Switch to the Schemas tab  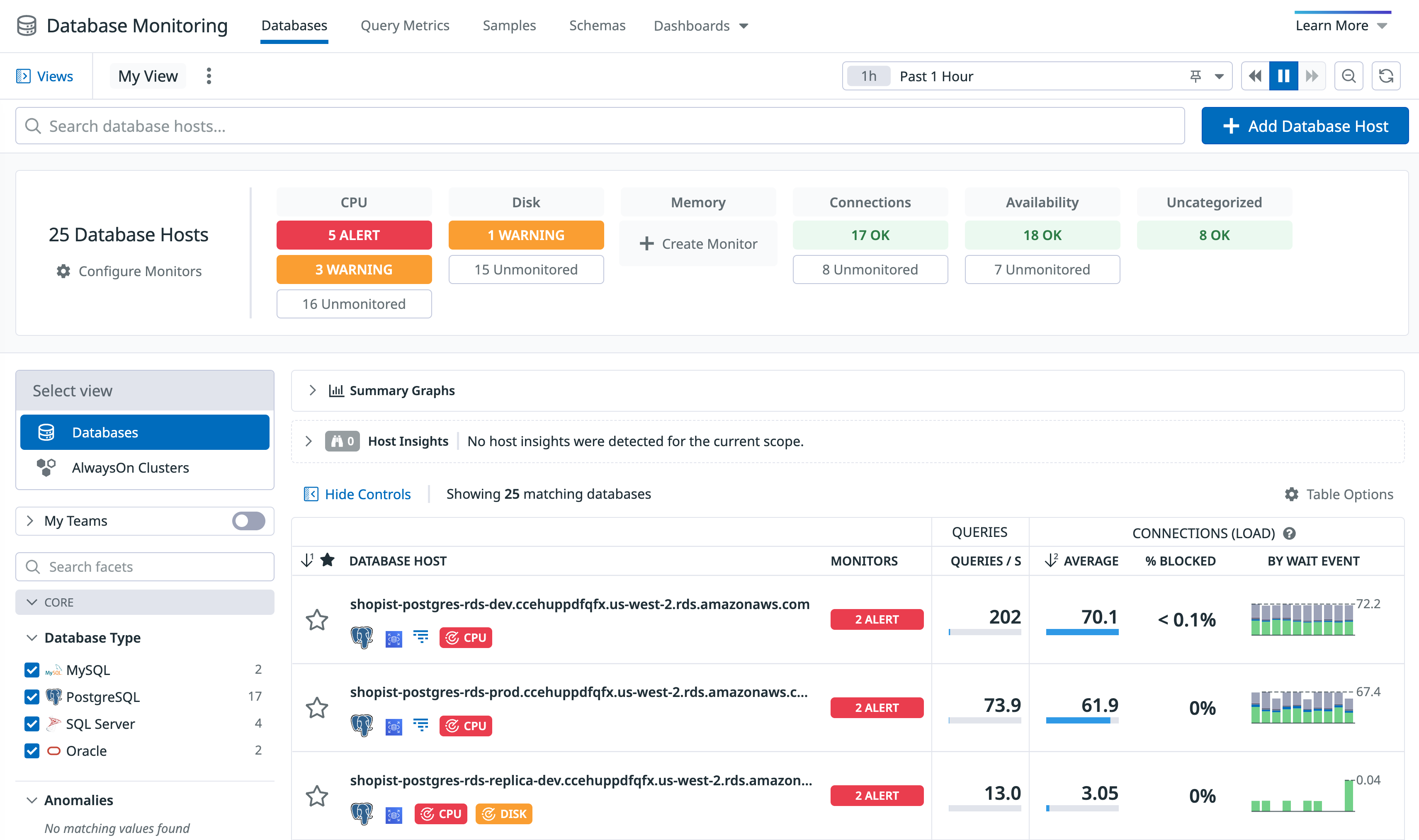tap(597, 25)
